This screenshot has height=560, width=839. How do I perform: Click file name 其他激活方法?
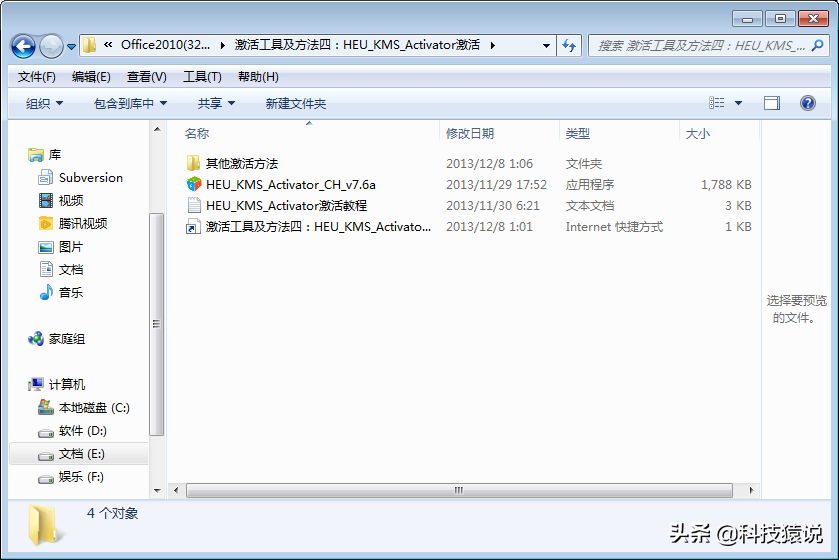[242, 164]
